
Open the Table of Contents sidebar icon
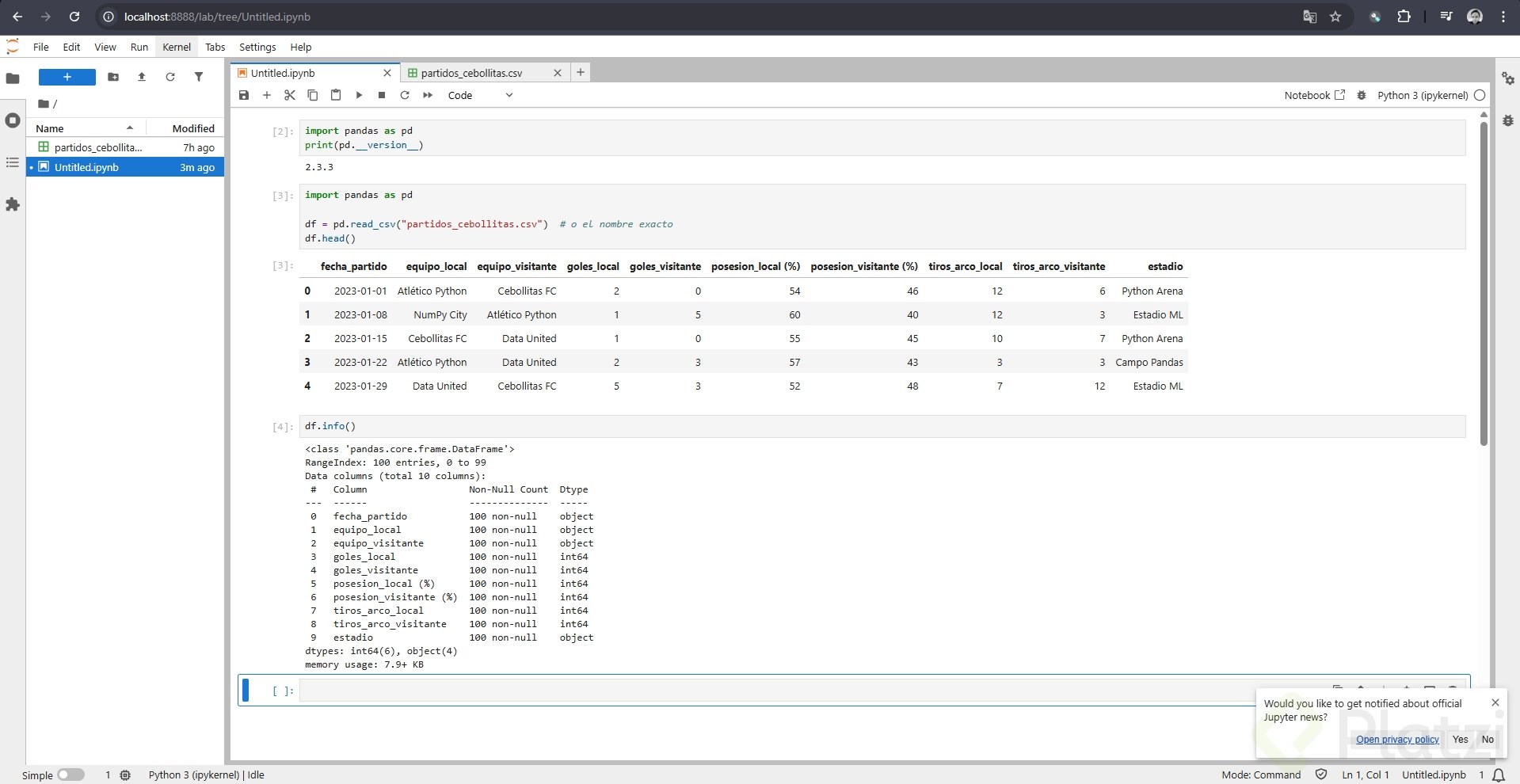click(13, 162)
